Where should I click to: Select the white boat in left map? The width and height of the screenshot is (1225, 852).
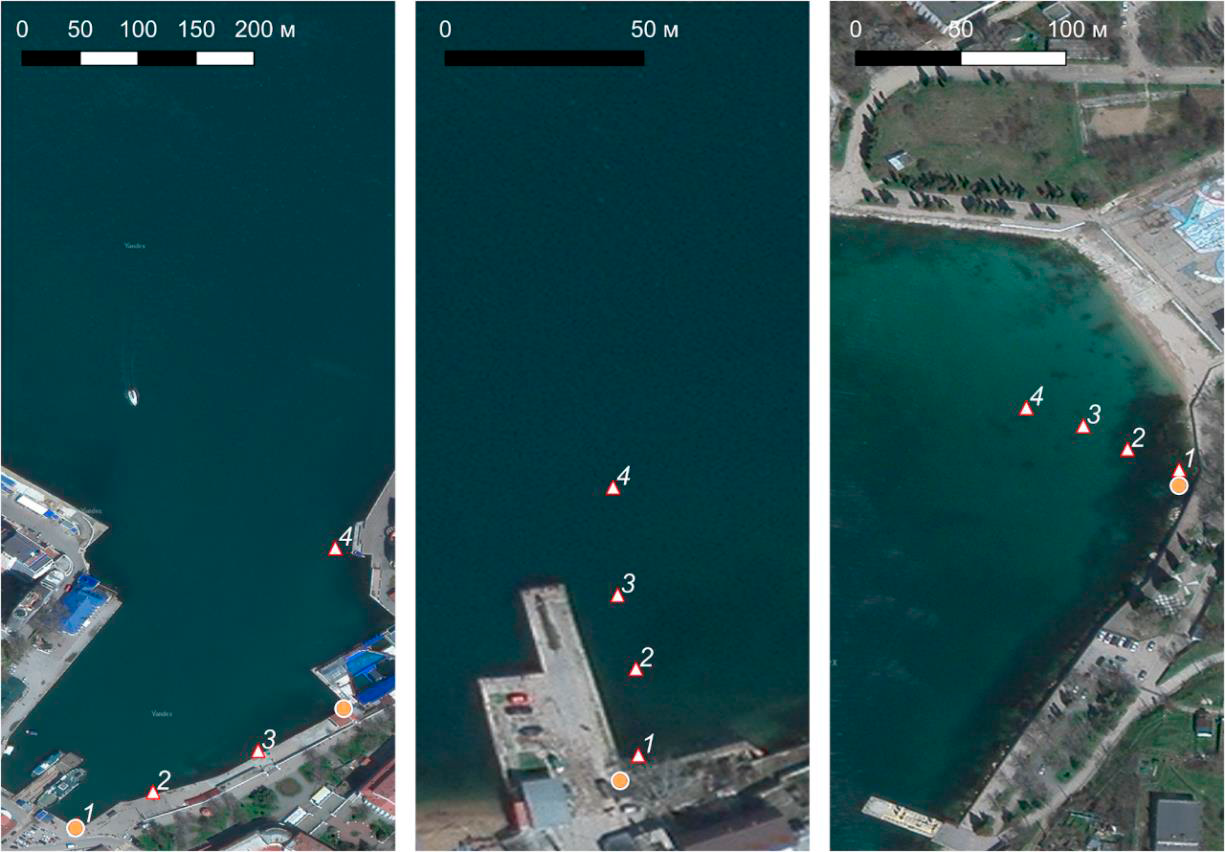coord(132,397)
